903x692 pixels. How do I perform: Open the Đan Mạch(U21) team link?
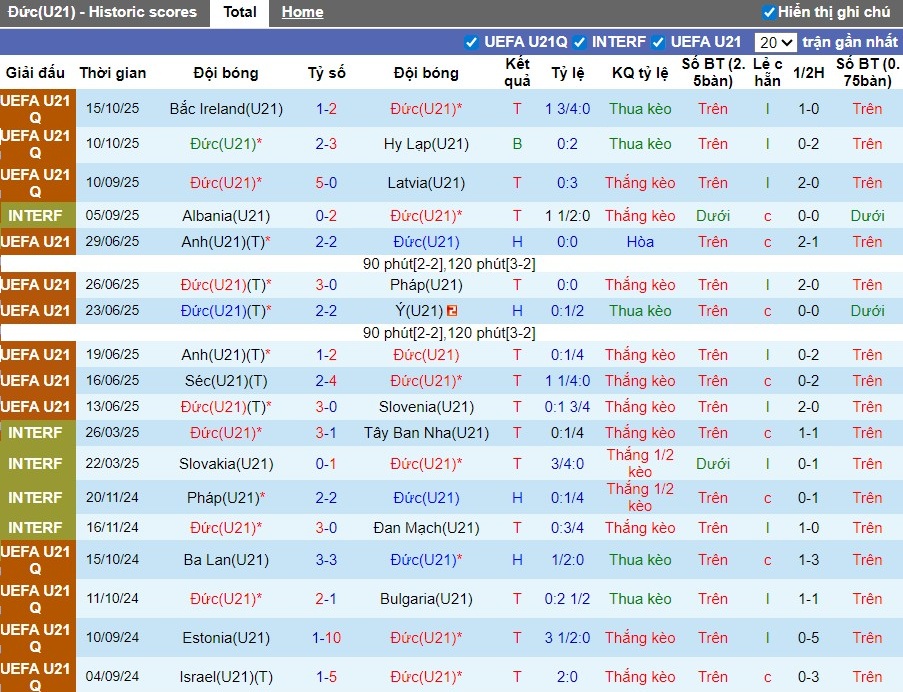pyautogui.click(x=426, y=528)
